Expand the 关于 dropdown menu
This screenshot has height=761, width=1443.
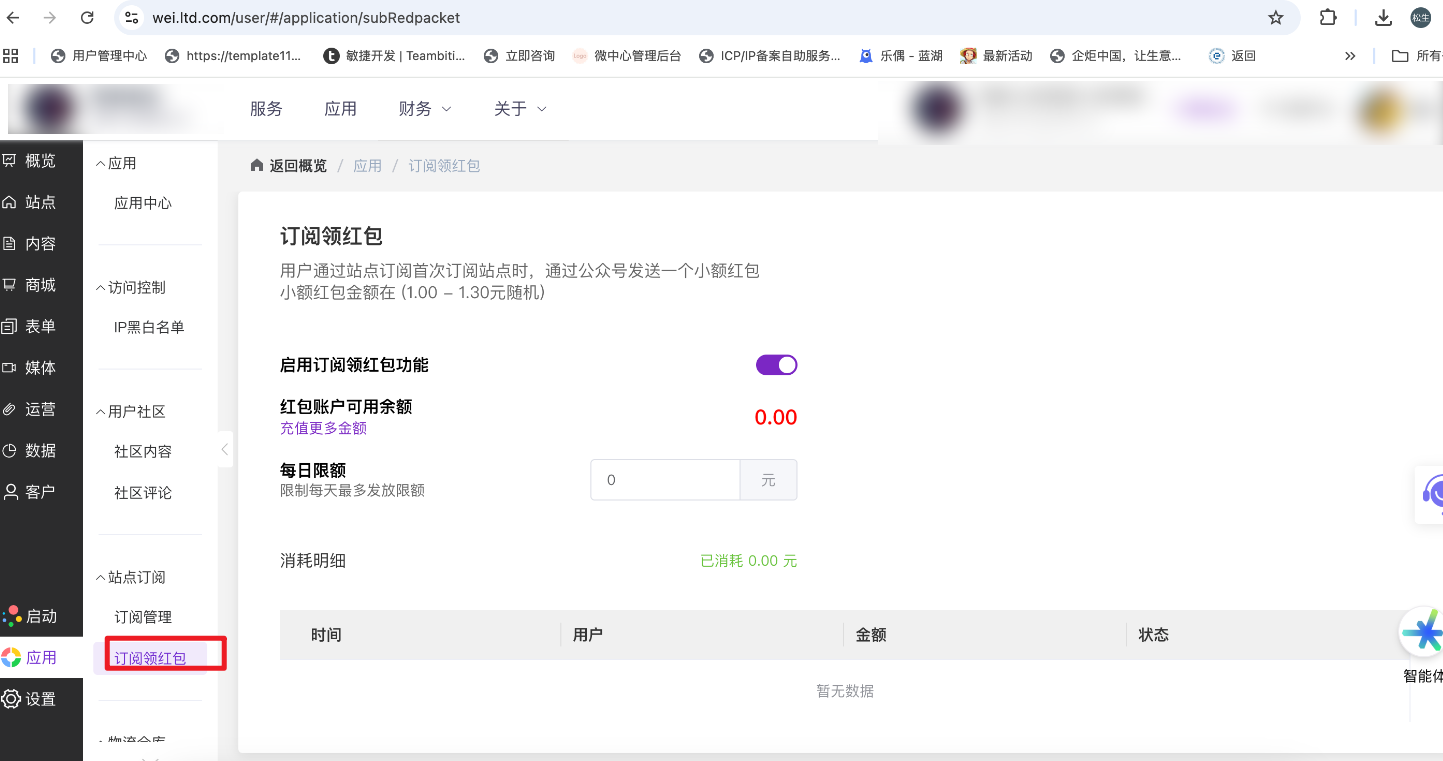click(520, 109)
